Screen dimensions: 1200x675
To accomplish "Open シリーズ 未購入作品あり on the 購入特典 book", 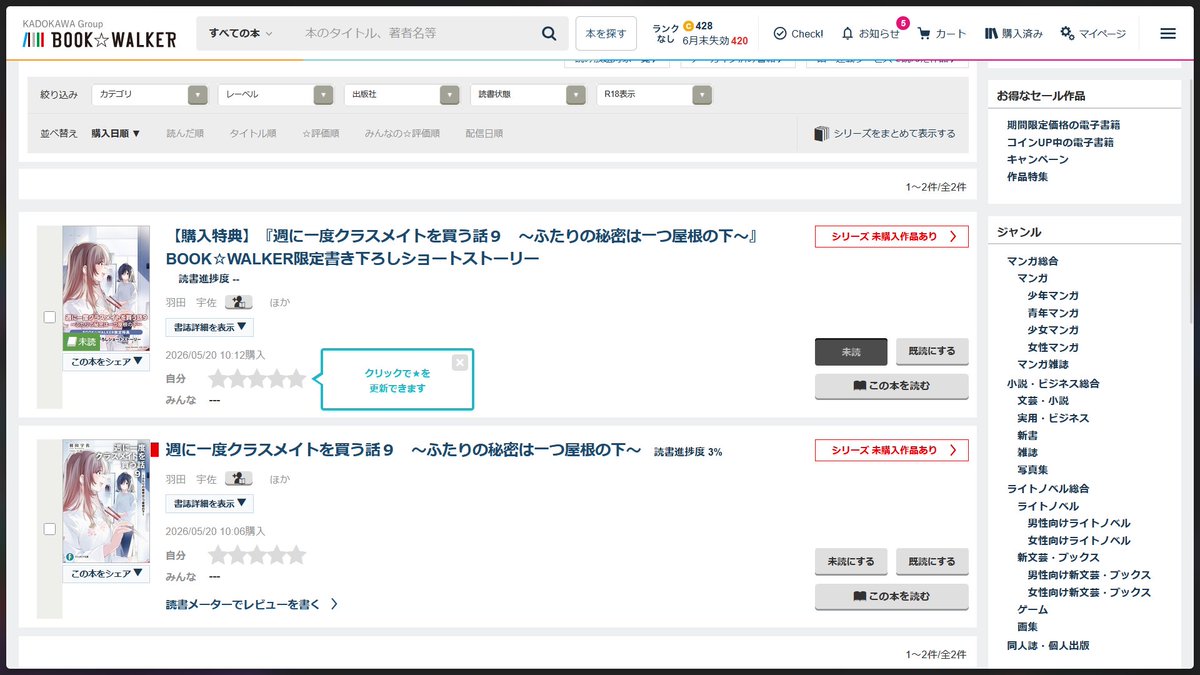I will [892, 237].
